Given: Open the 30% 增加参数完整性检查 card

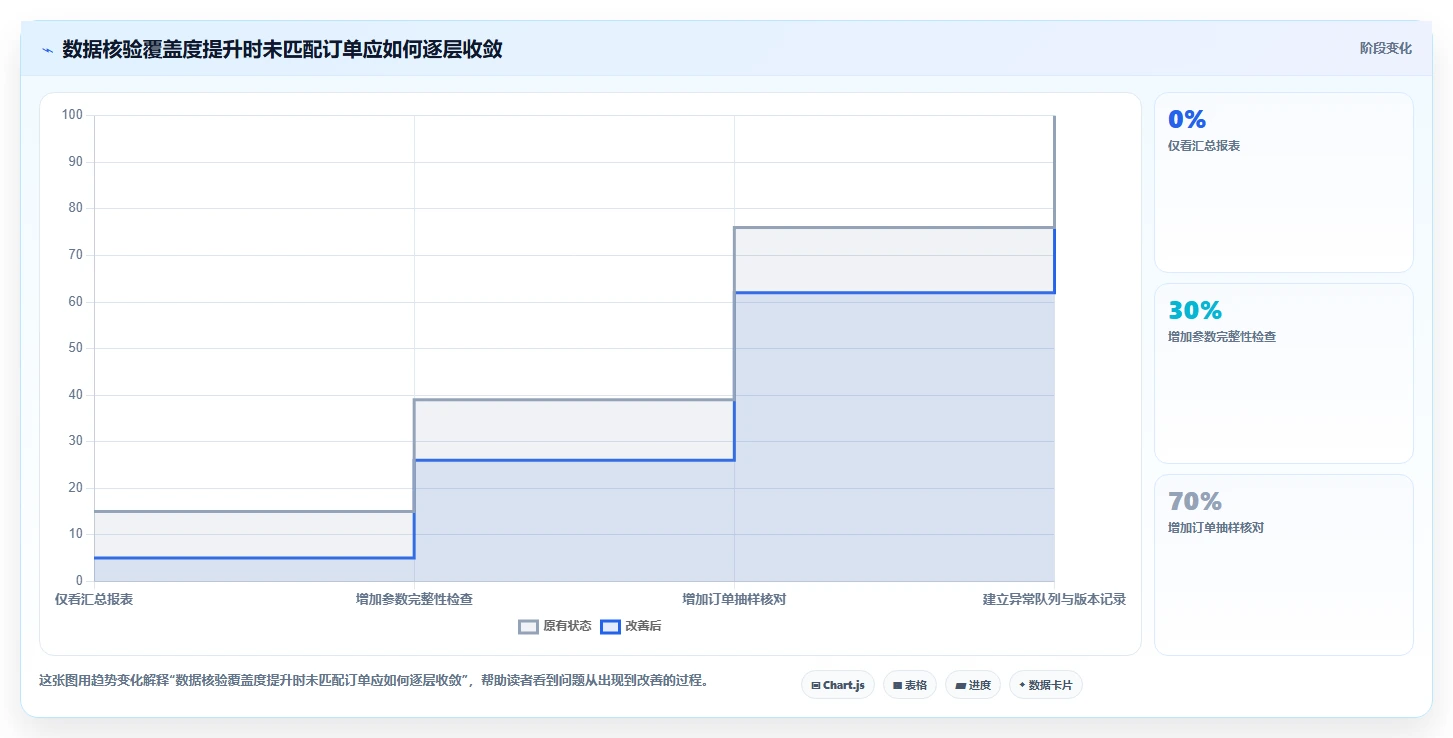Looking at the screenshot, I should click(x=1283, y=373).
